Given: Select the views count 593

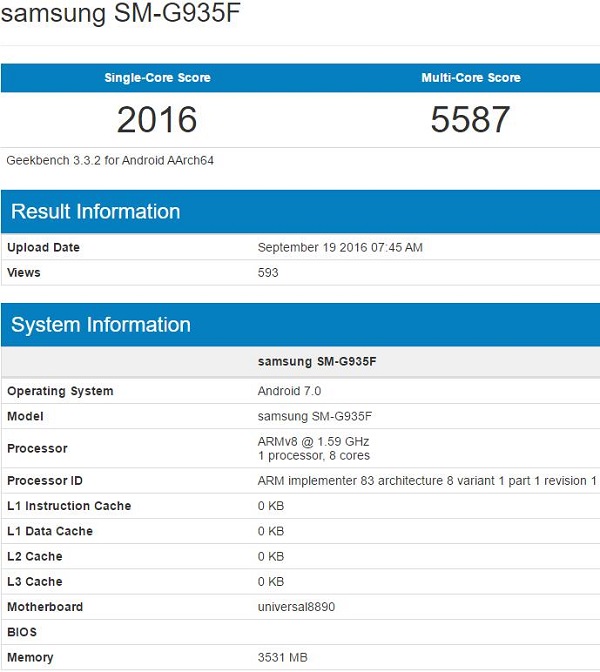Looking at the screenshot, I should point(268,273).
